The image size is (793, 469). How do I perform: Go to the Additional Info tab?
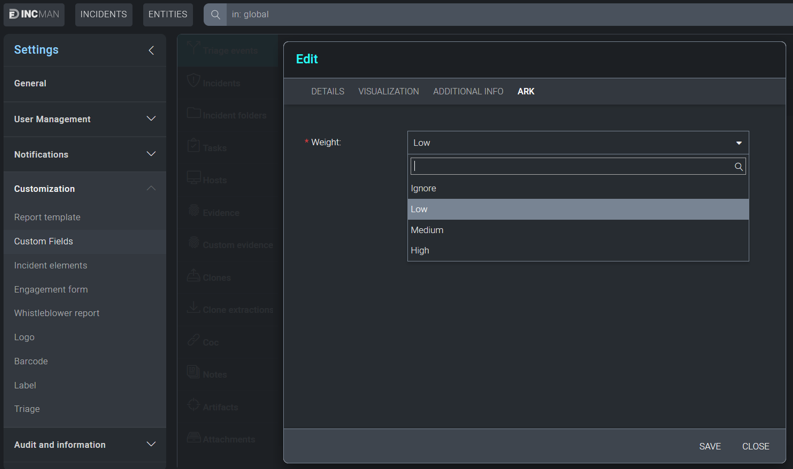tap(468, 92)
